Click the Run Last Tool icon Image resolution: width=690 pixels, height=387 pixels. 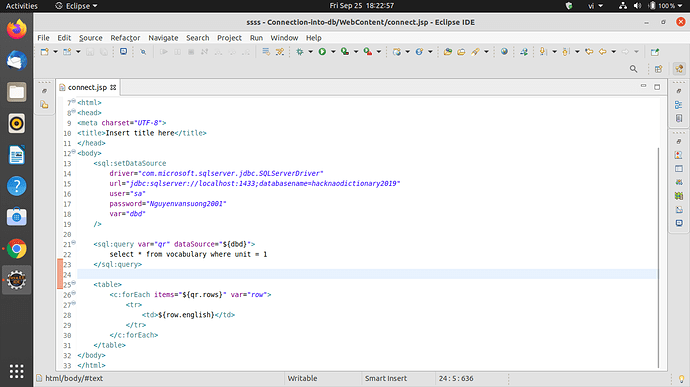point(368,52)
